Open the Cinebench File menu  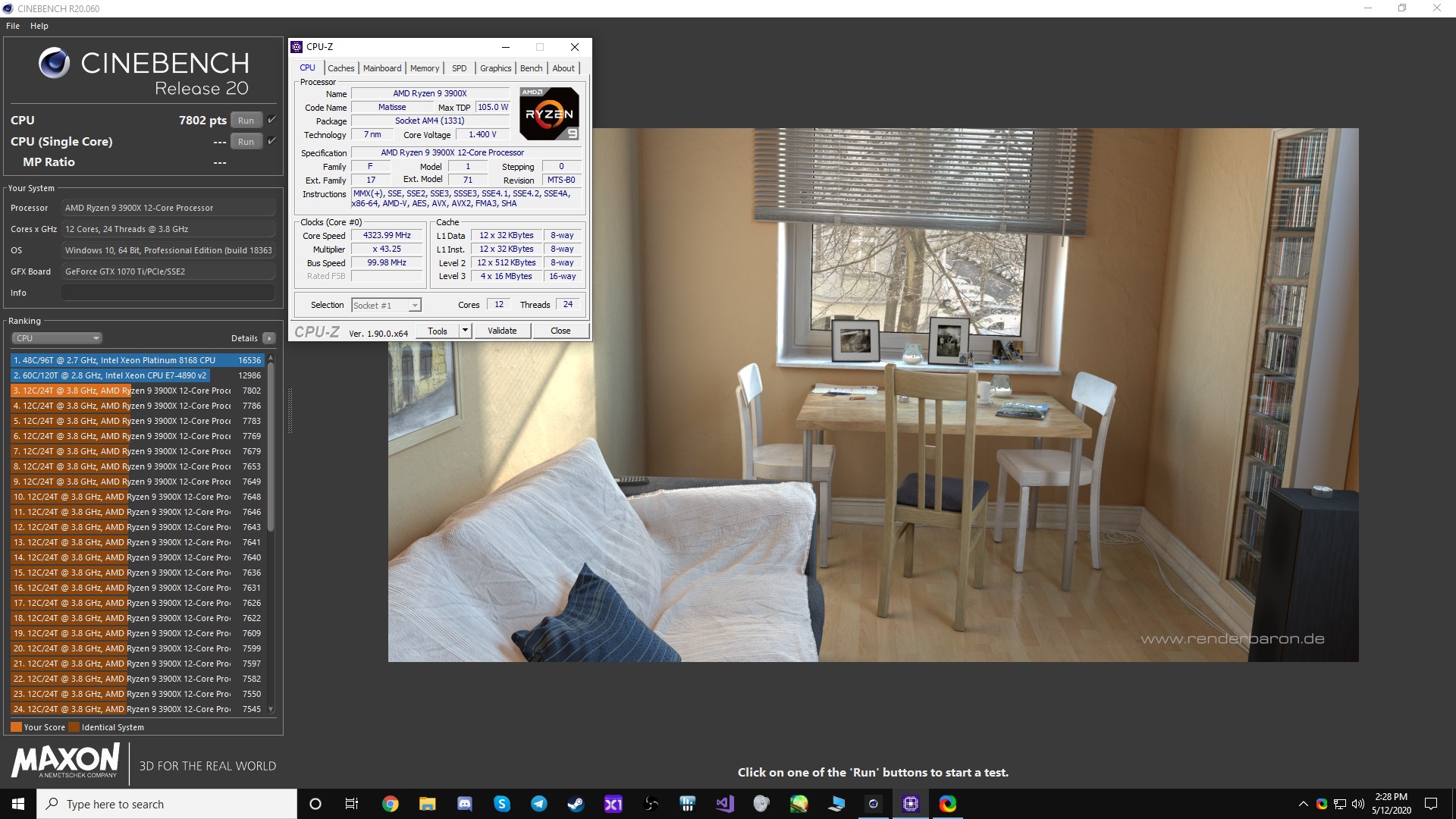[x=13, y=26]
